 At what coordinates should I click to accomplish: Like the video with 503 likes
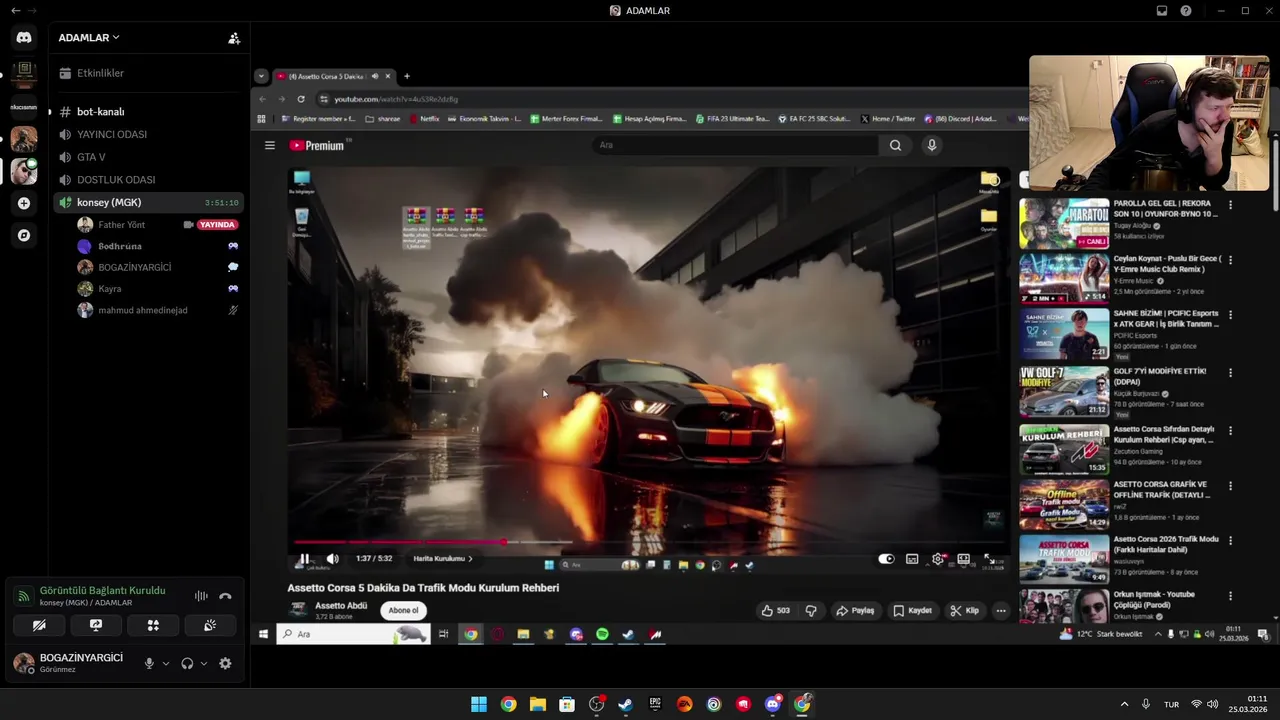tap(776, 610)
